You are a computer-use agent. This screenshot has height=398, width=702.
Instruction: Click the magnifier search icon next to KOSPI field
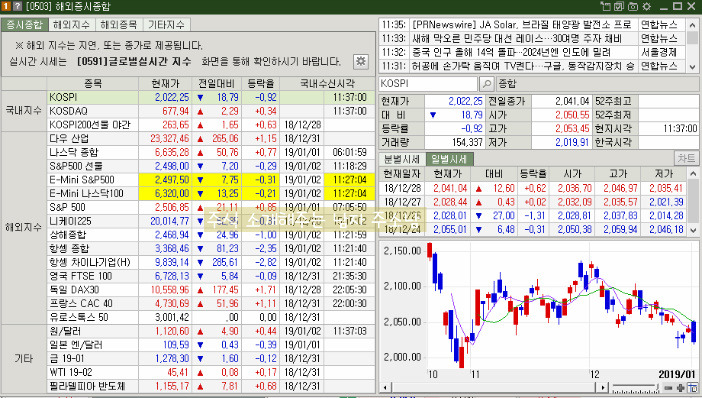coord(486,84)
